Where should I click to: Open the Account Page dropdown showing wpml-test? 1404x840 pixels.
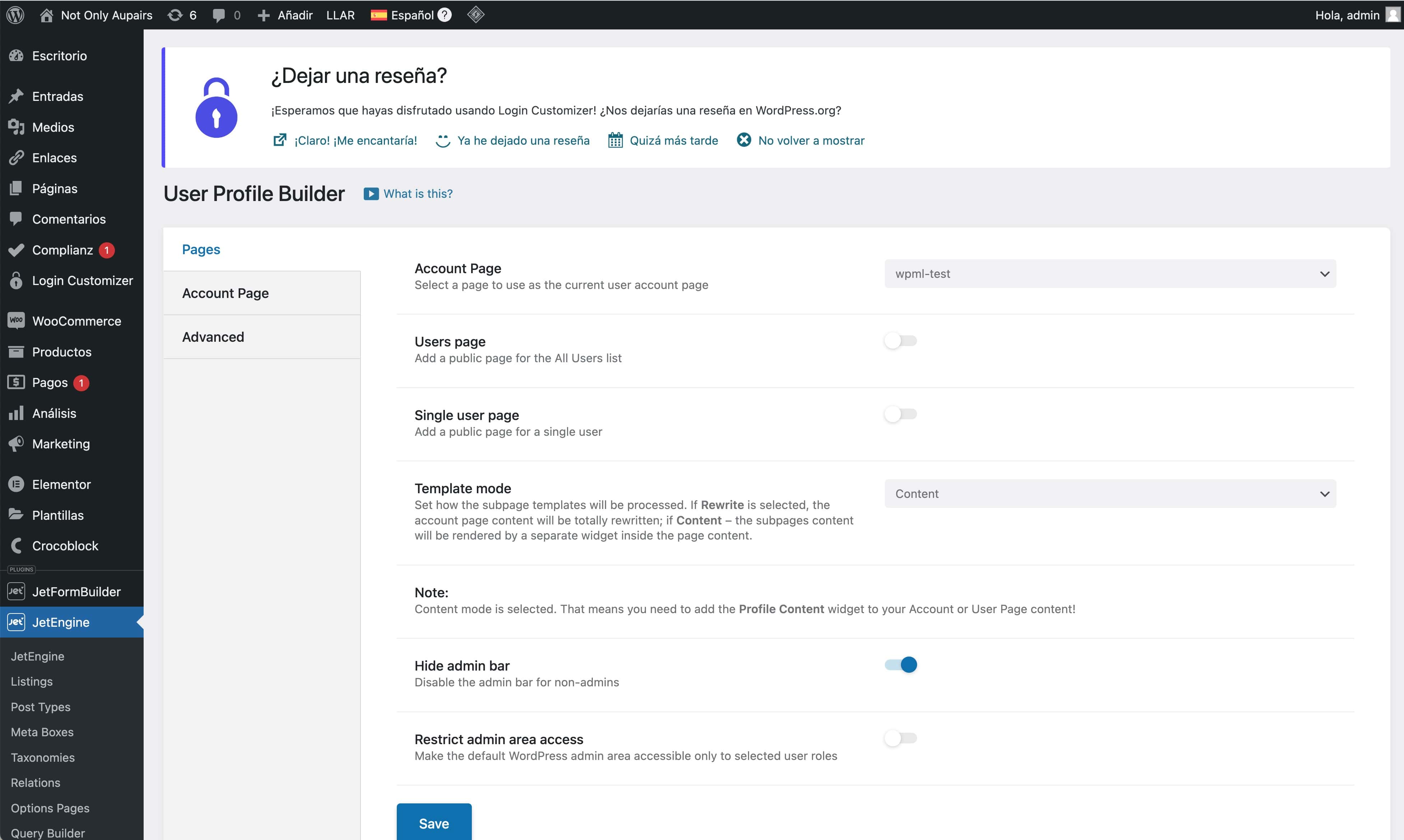pyautogui.click(x=1110, y=274)
